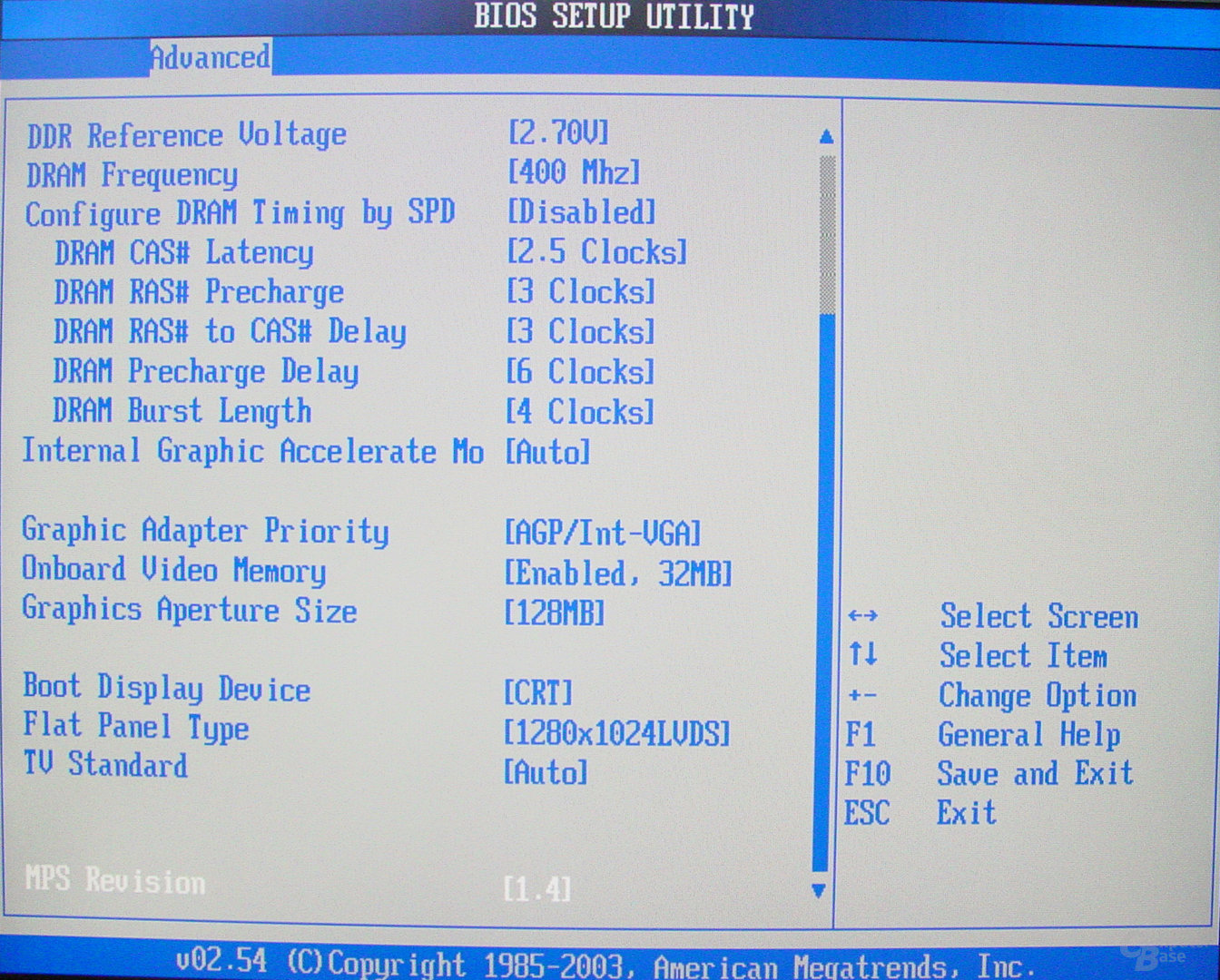Select Onboard Video Memory setting
This screenshot has height=980, width=1220.
tap(174, 571)
